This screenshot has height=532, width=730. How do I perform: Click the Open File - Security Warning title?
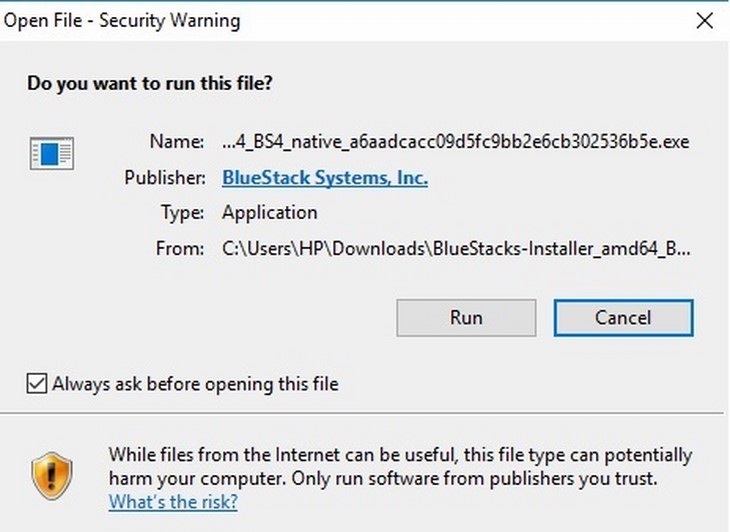point(122,20)
